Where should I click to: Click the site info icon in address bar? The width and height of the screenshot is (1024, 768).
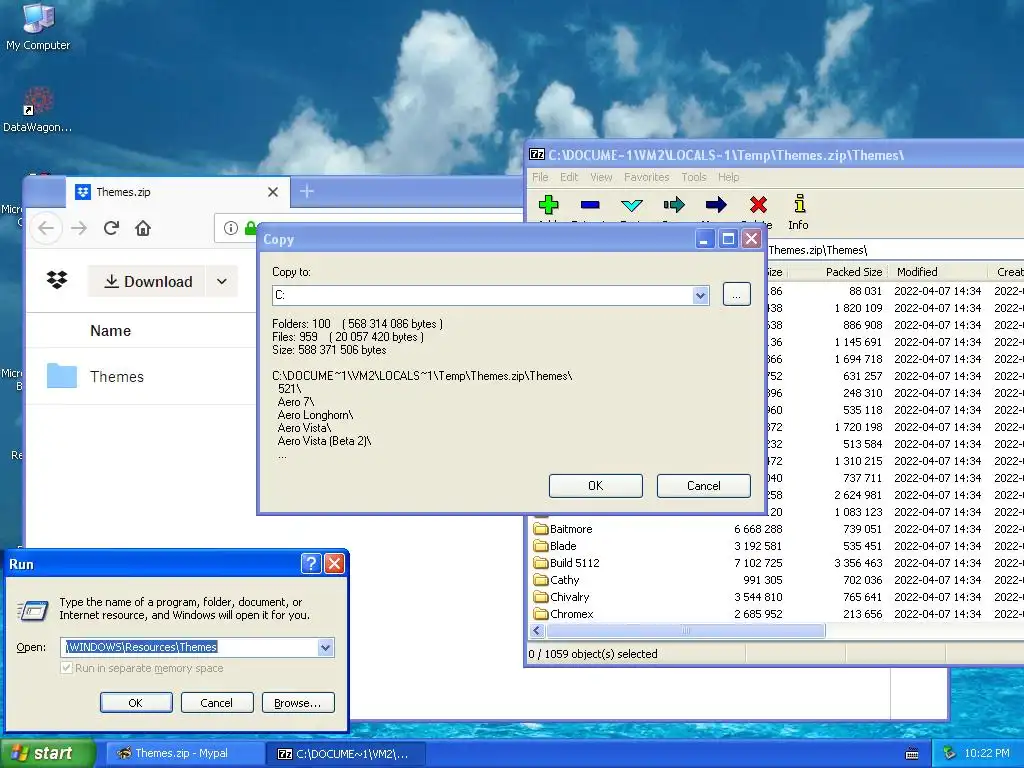[x=231, y=228]
